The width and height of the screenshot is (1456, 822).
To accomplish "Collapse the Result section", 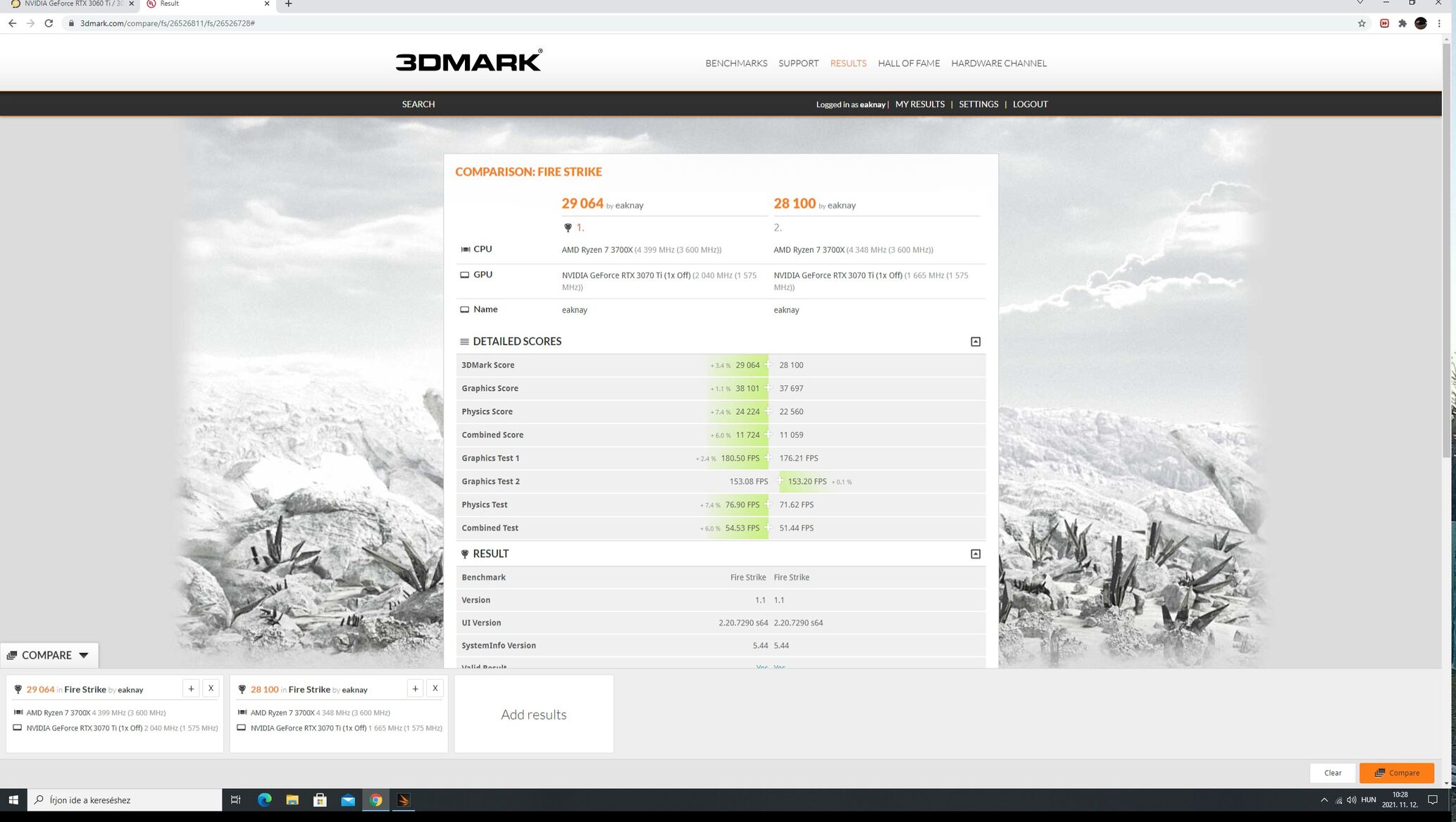I will [976, 554].
